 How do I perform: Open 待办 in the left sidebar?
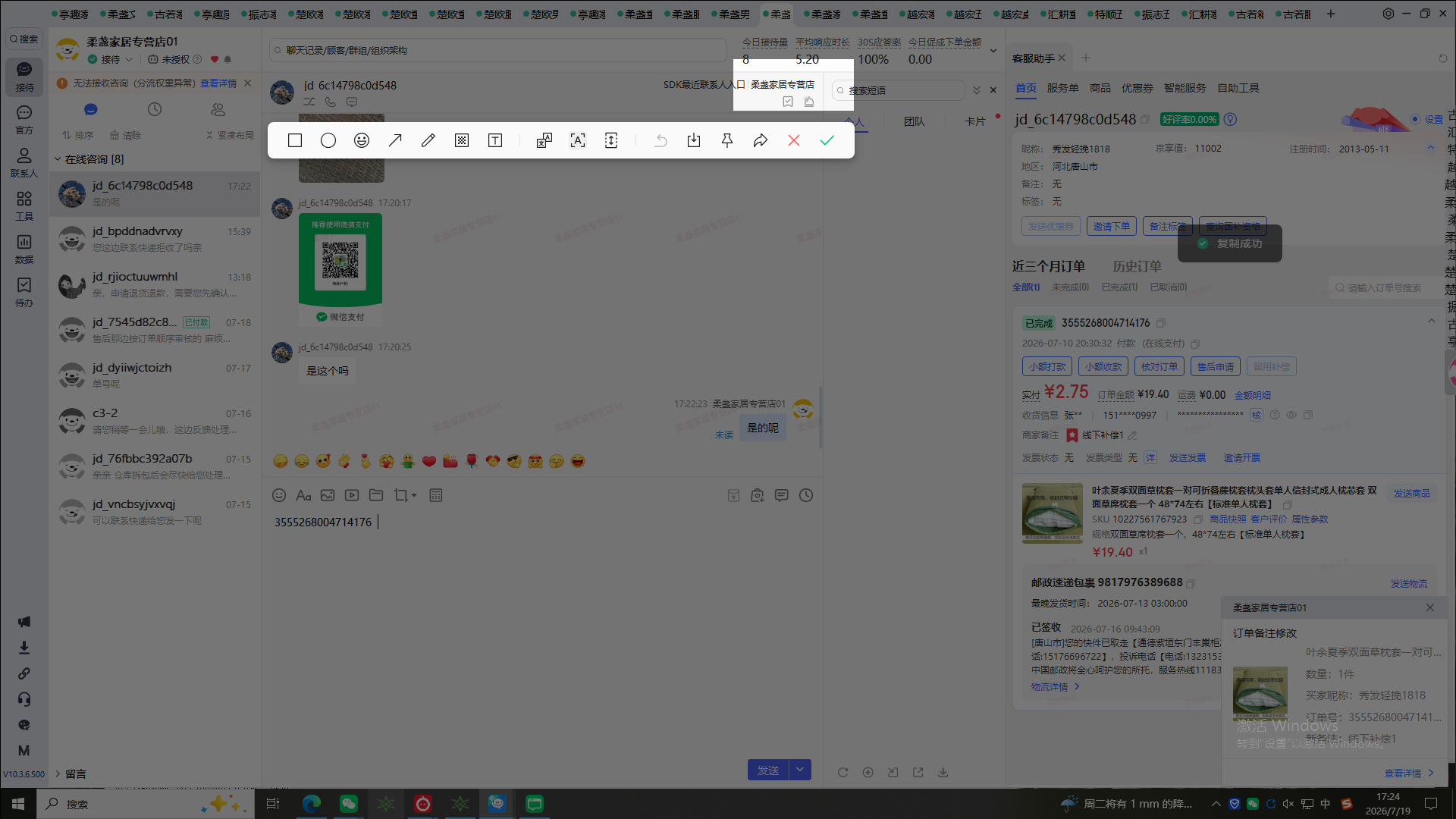(24, 292)
